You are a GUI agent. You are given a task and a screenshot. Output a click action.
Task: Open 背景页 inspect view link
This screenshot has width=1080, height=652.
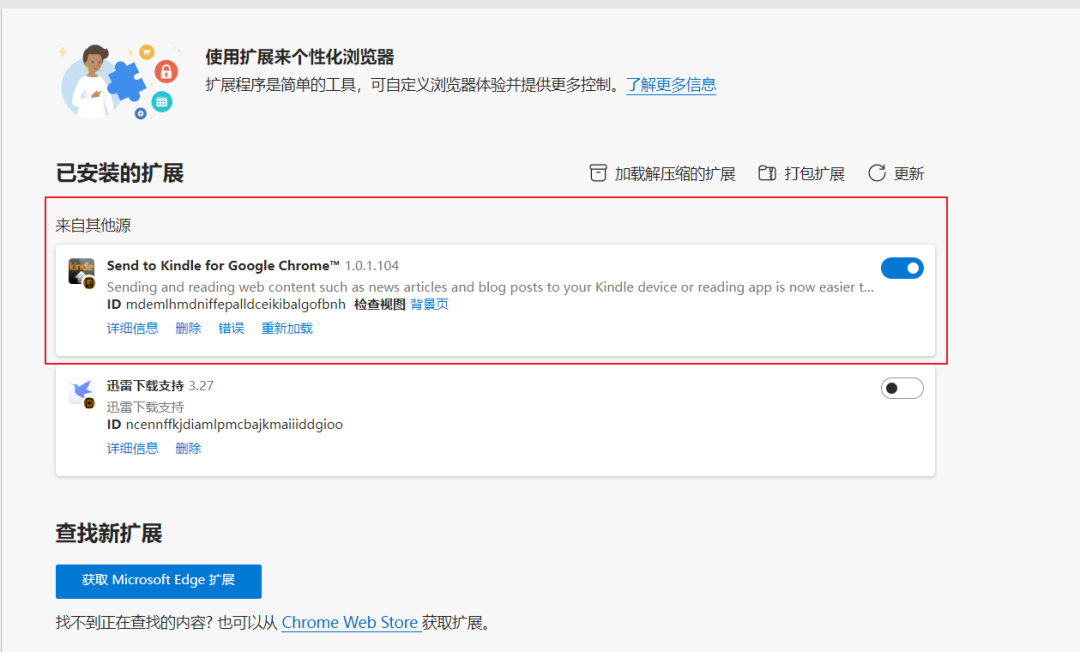point(429,304)
